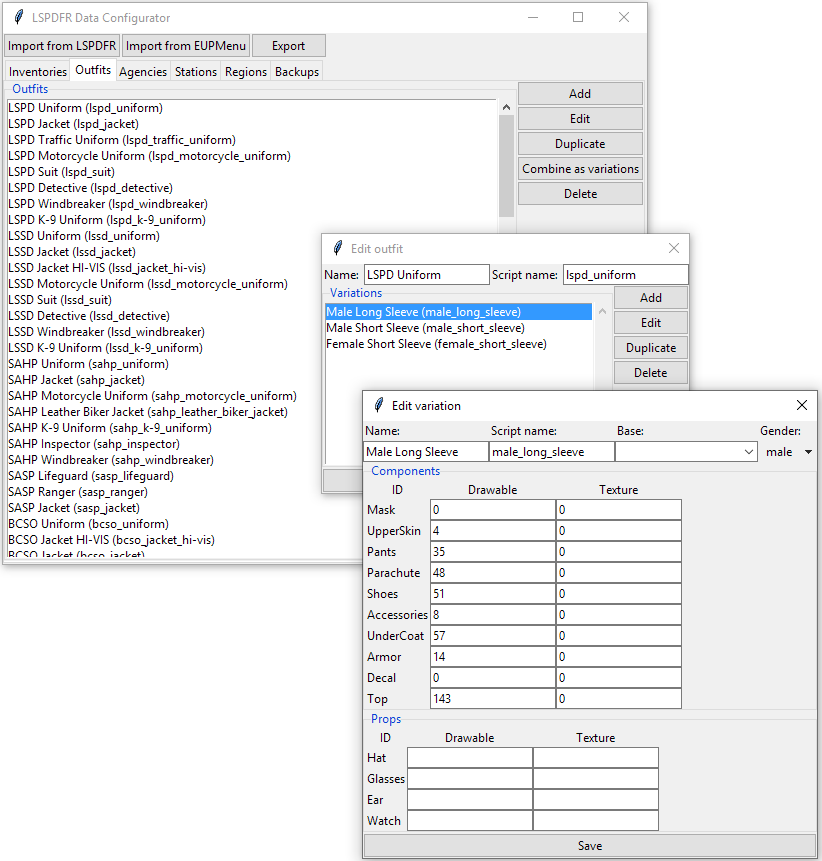Click the UnderCoat Drawable field
This screenshot has width=822, height=861.
point(493,635)
